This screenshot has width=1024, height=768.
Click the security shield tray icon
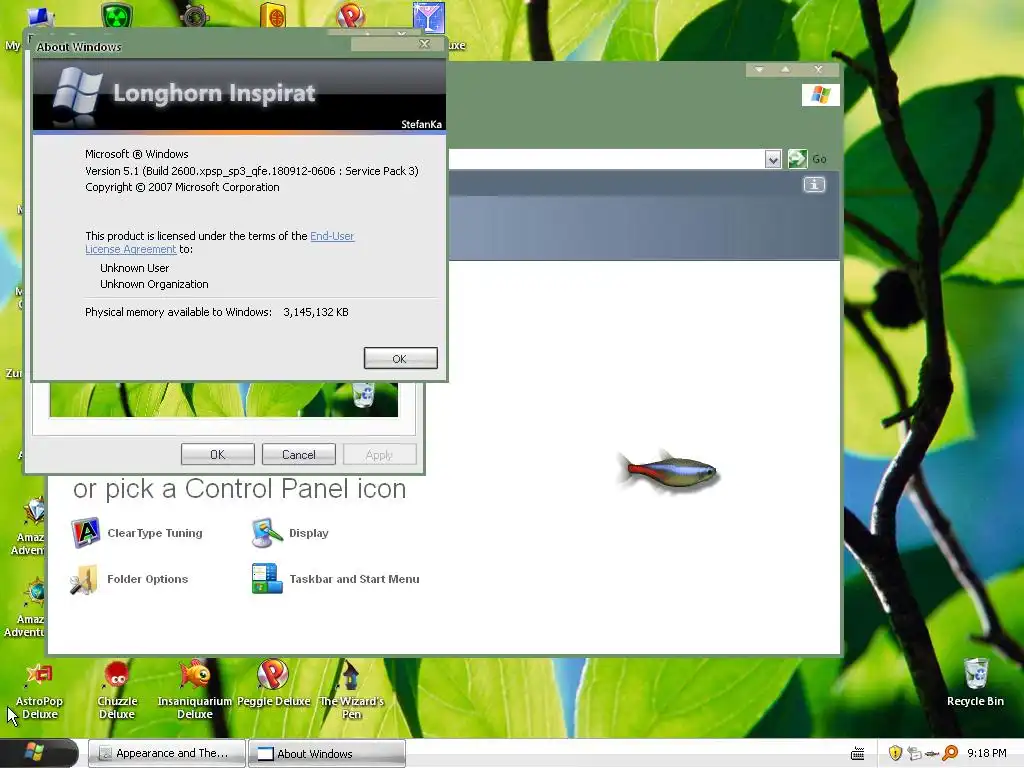[x=895, y=753]
